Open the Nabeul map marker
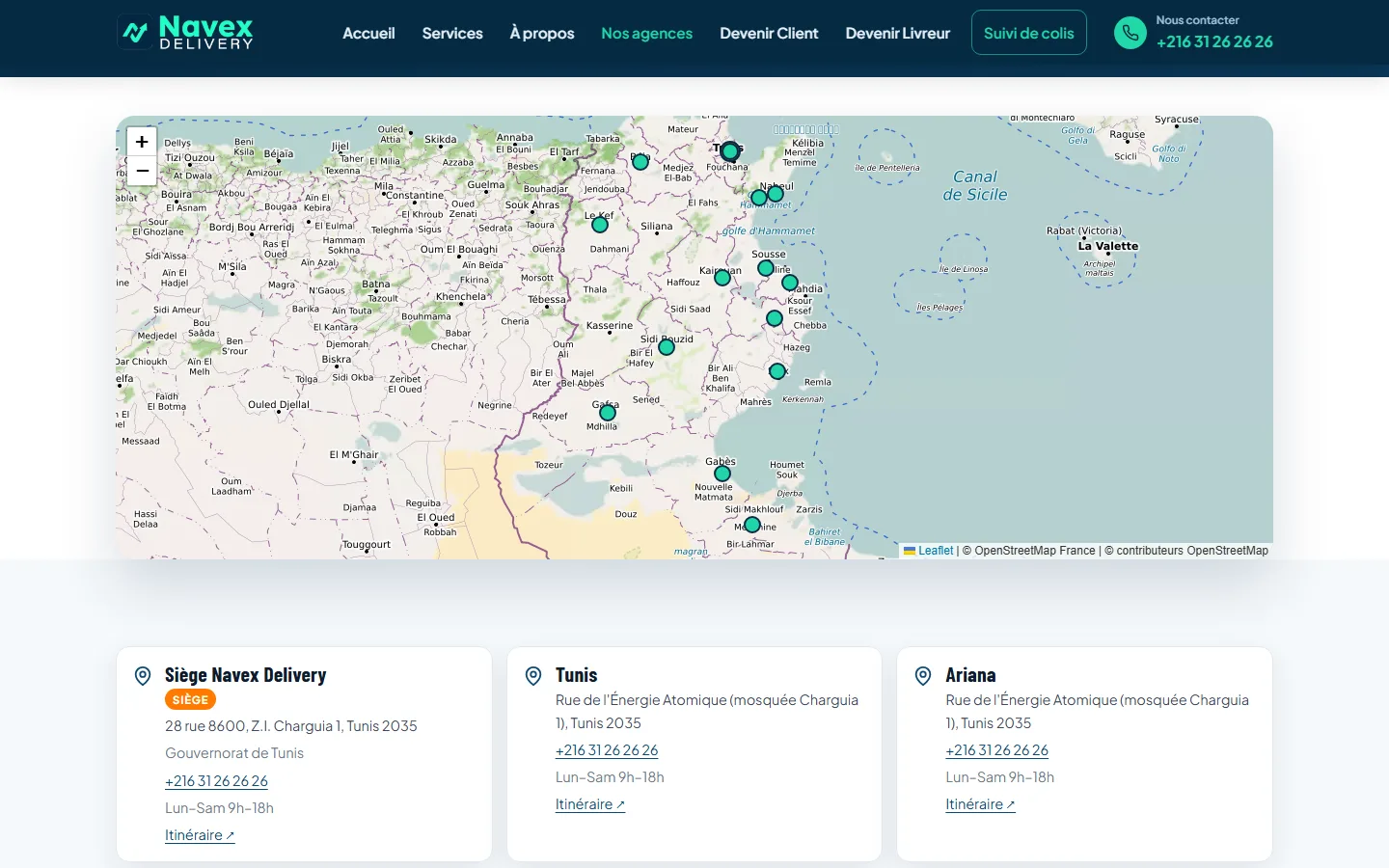The image size is (1389, 868). (776, 194)
